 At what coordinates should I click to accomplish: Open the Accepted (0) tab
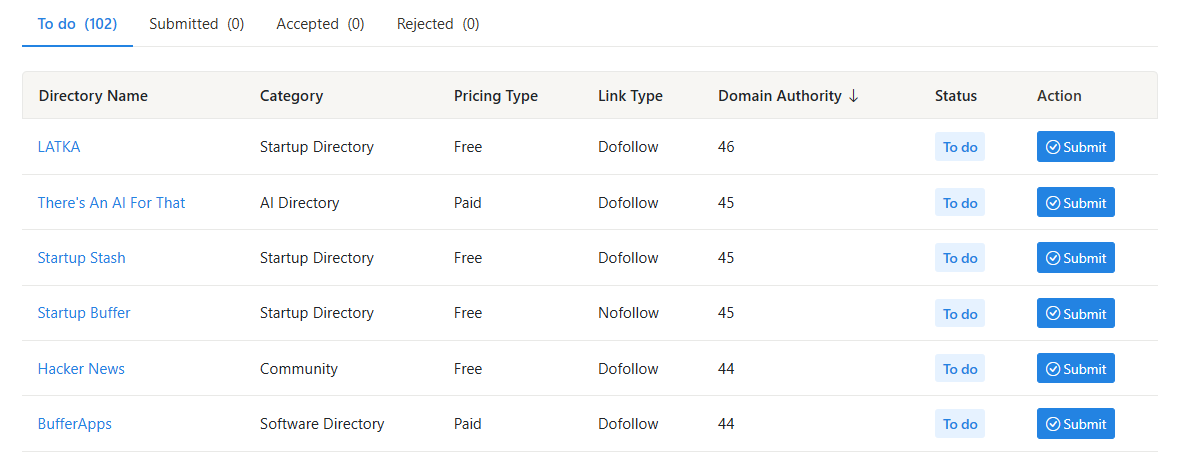coord(320,24)
